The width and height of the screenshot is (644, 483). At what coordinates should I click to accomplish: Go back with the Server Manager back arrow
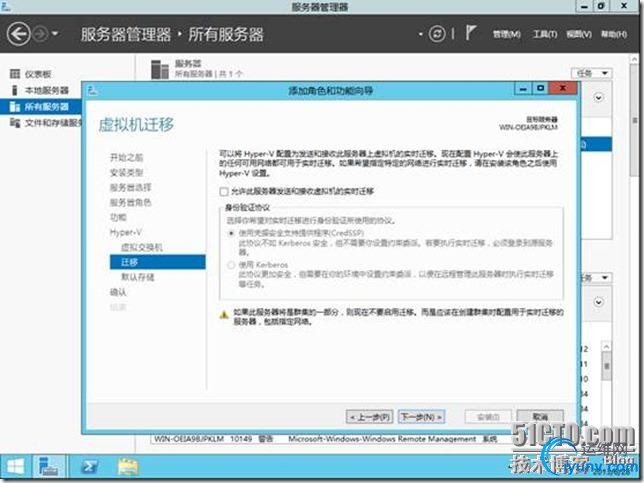(18, 34)
